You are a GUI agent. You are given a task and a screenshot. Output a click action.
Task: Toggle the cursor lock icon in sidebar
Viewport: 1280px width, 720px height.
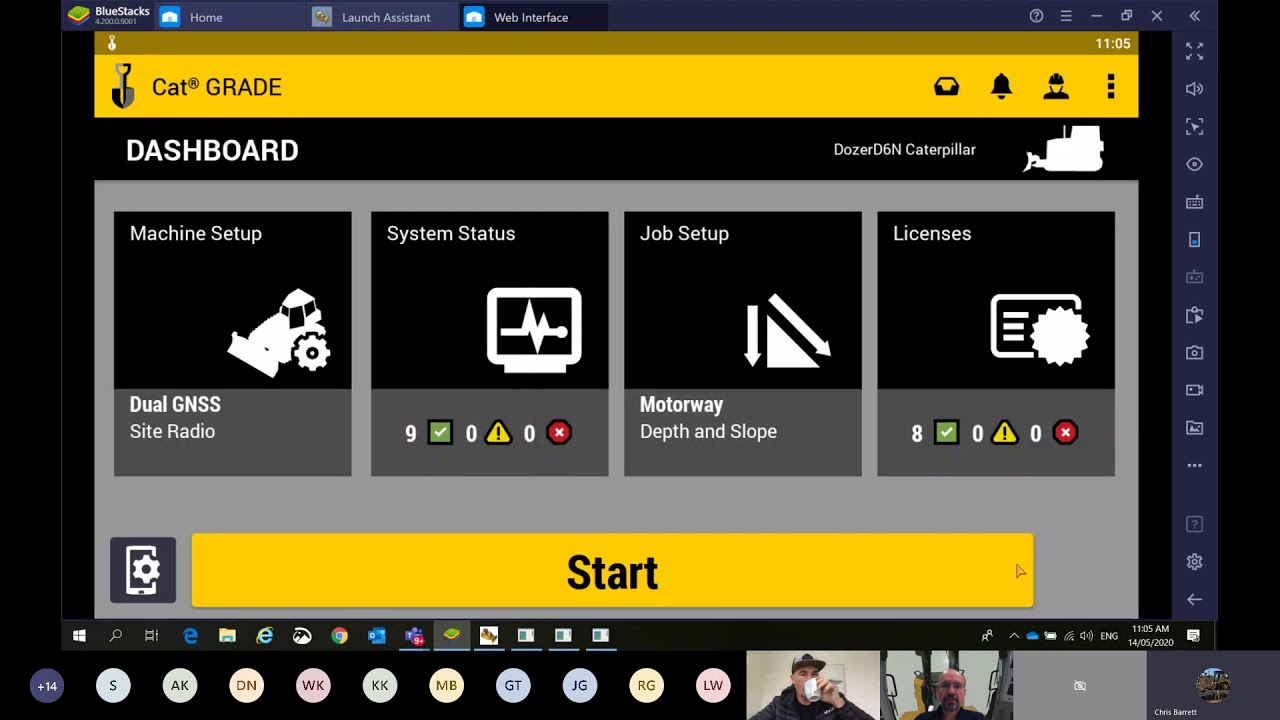[1194, 127]
